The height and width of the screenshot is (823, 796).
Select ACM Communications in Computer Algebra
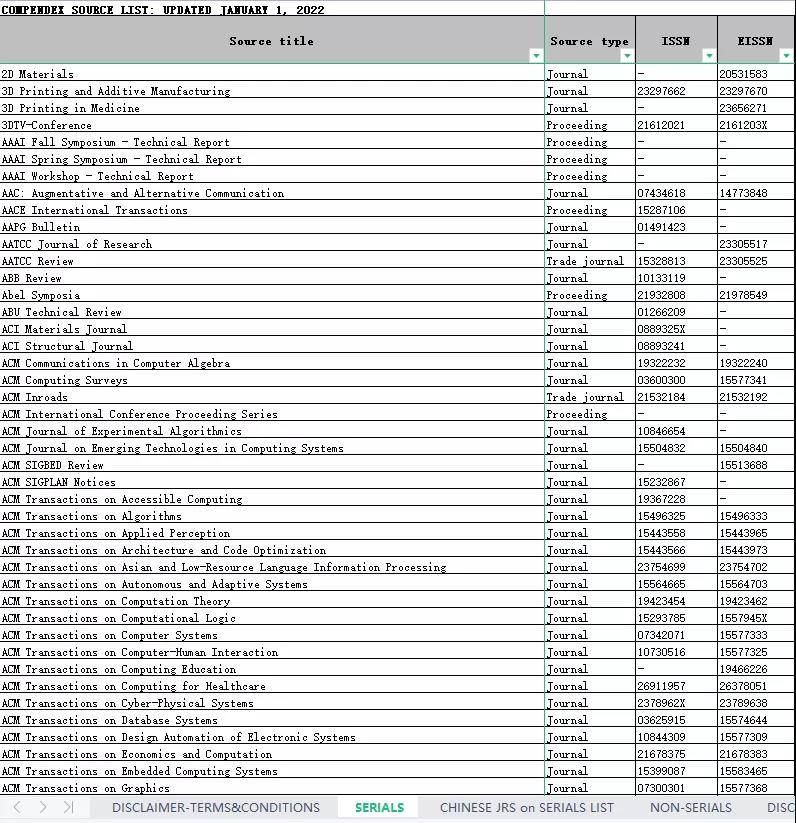click(272, 363)
